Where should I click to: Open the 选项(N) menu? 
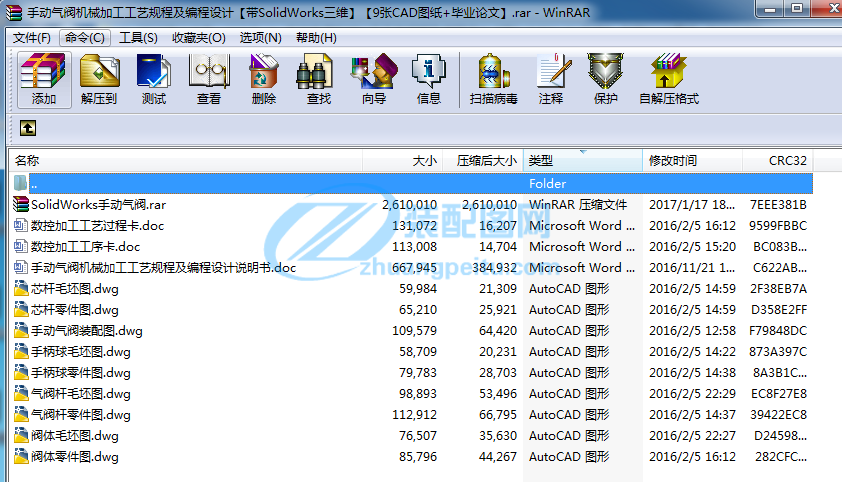click(260, 38)
